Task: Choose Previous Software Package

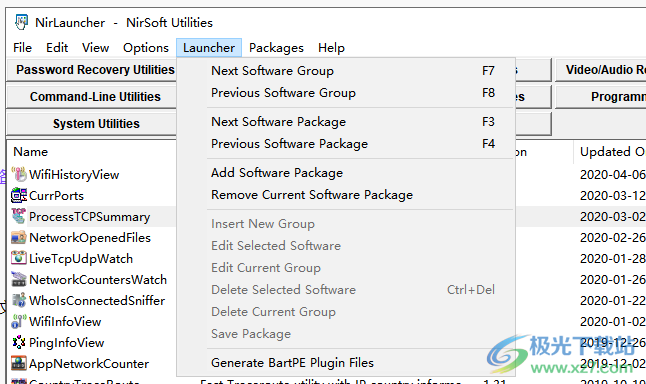Action: point(346,144)
